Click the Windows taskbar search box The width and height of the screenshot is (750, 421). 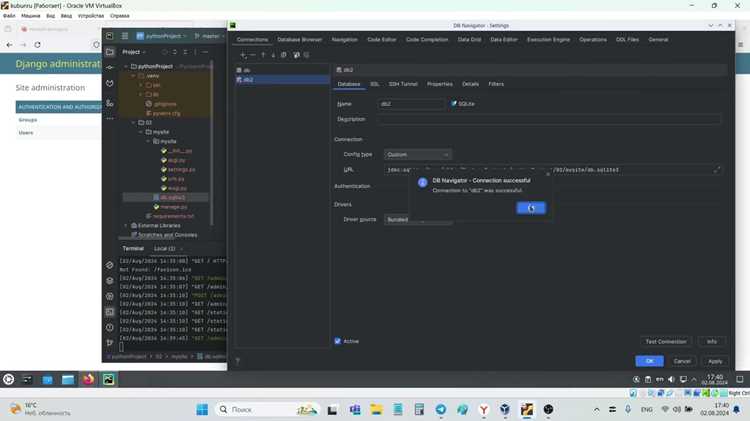(268, 410)
